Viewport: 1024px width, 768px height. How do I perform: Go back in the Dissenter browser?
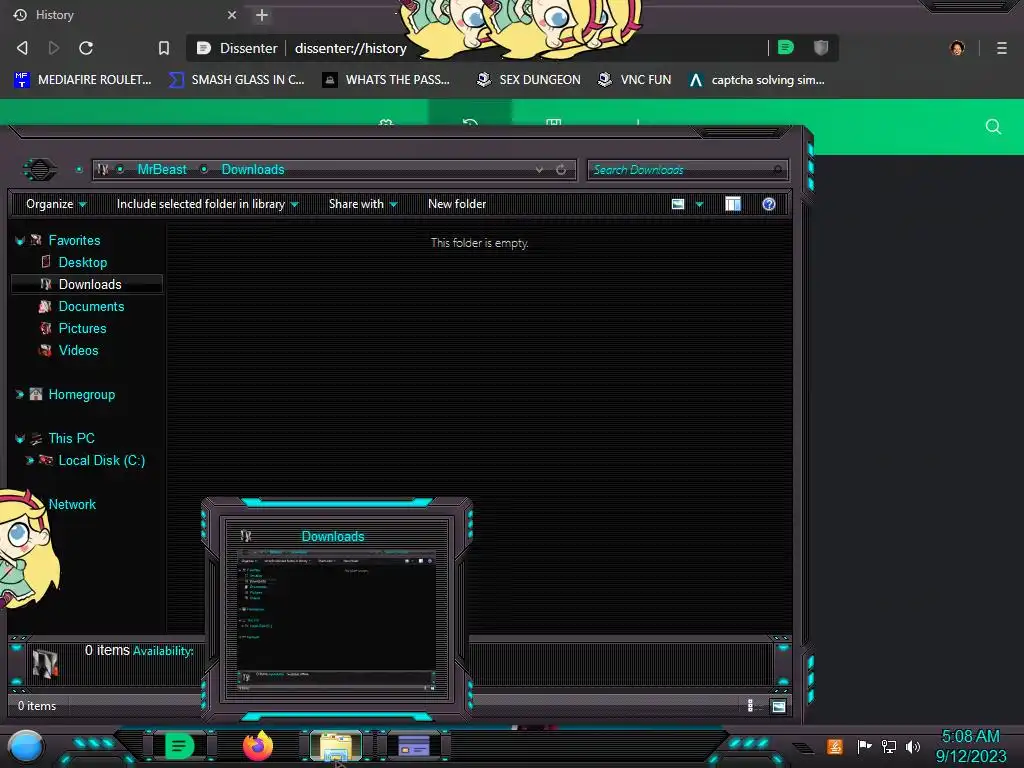point(22,48)
